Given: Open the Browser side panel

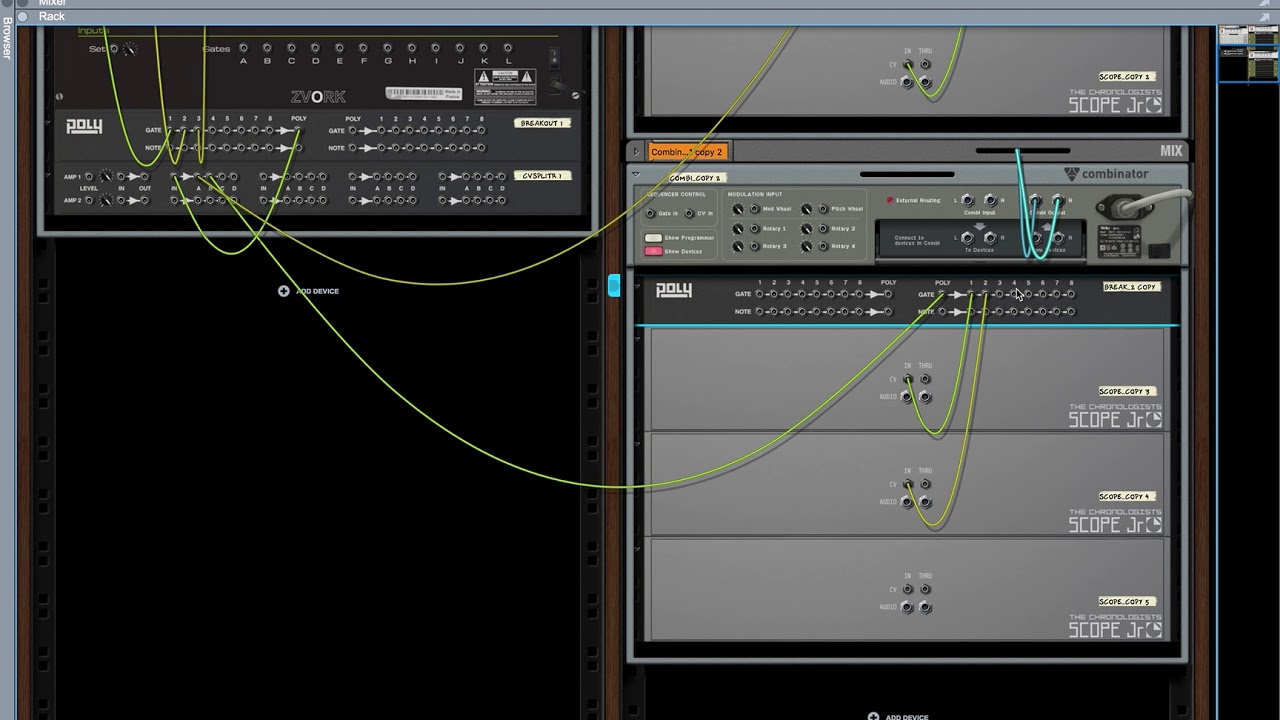Looking at the screenshot, I should click(6, 38).
